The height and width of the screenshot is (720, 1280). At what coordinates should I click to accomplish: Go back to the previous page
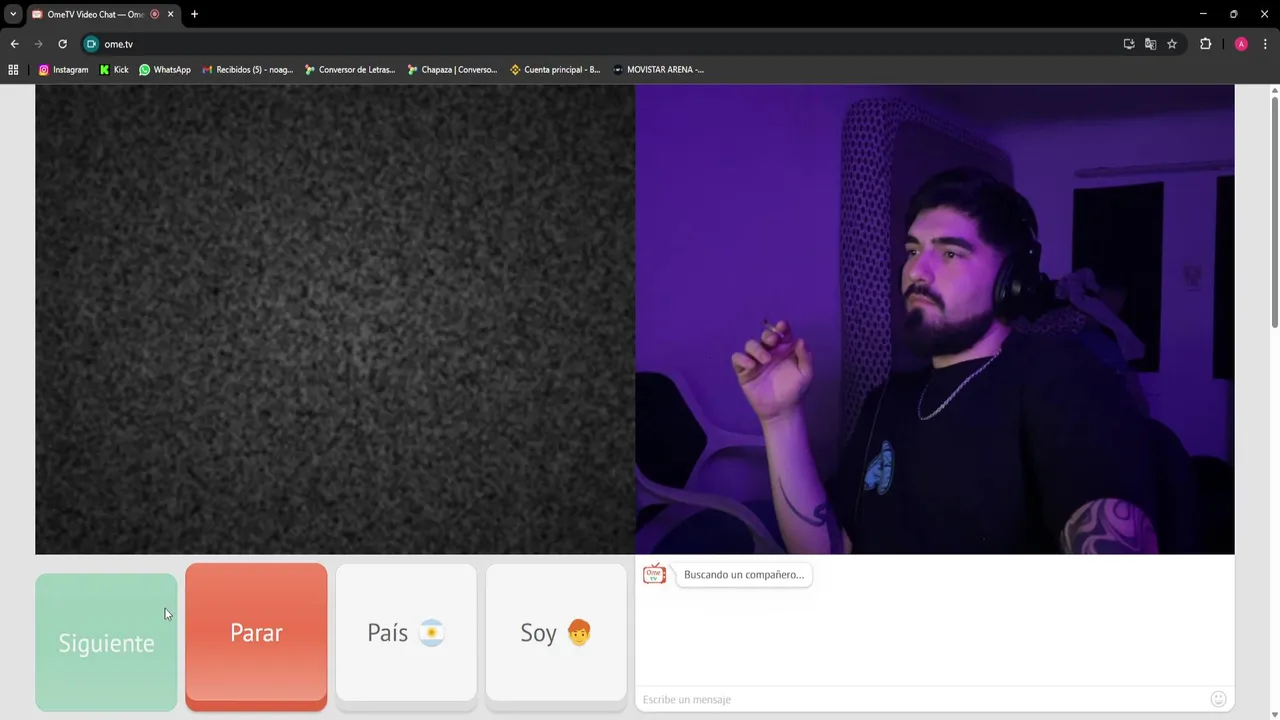pos(14,44)
